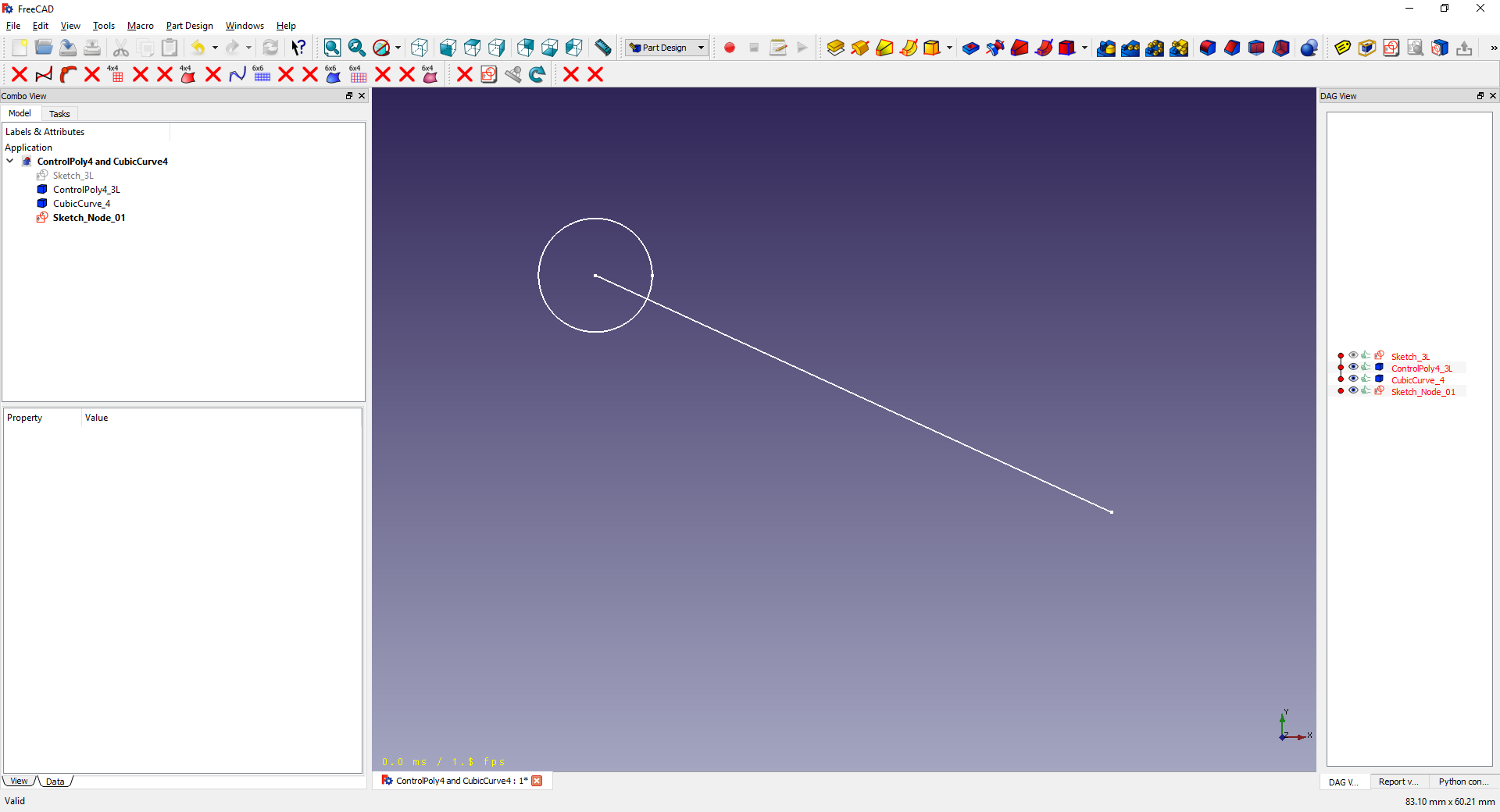Click the Pad tool icon
Viewport: 1500px width, 812px height.
pyautogui.click(x=835, y=48)
